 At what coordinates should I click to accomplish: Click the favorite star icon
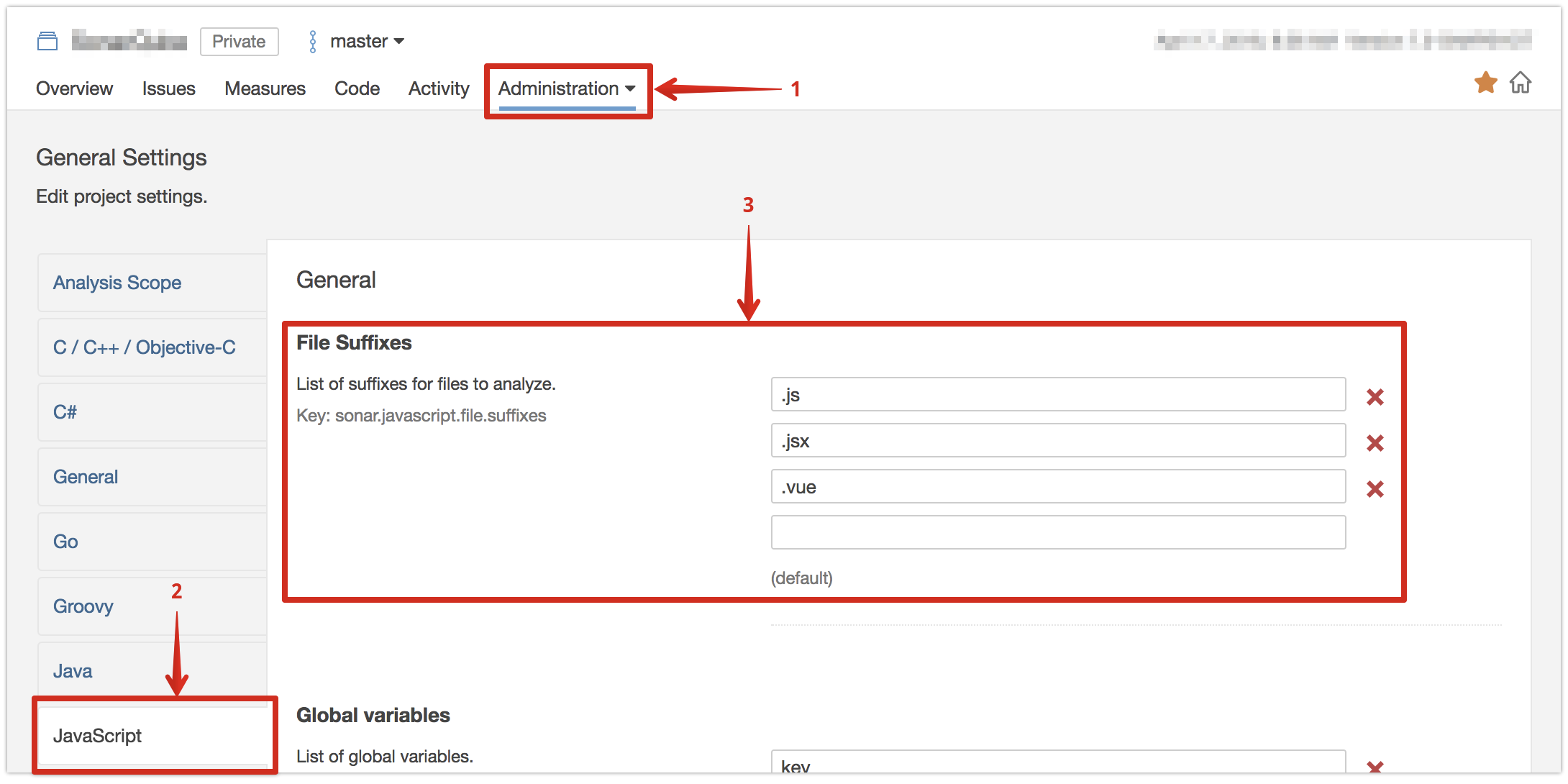(1485, 83)
